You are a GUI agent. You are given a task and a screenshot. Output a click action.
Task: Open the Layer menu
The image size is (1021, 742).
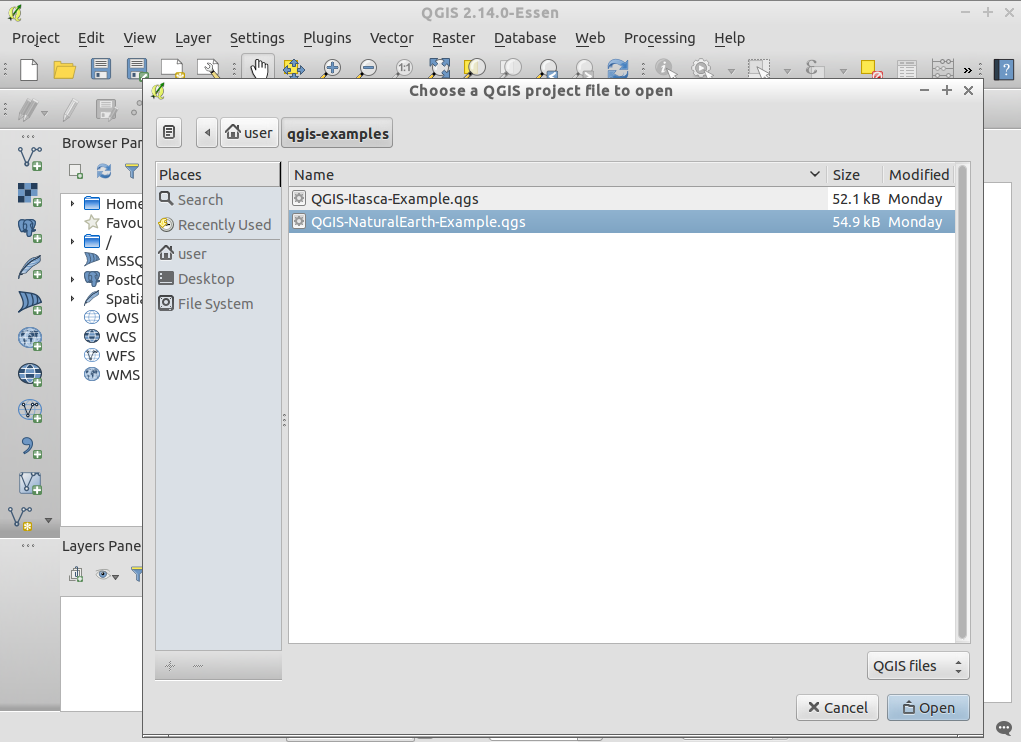(193, 38)
